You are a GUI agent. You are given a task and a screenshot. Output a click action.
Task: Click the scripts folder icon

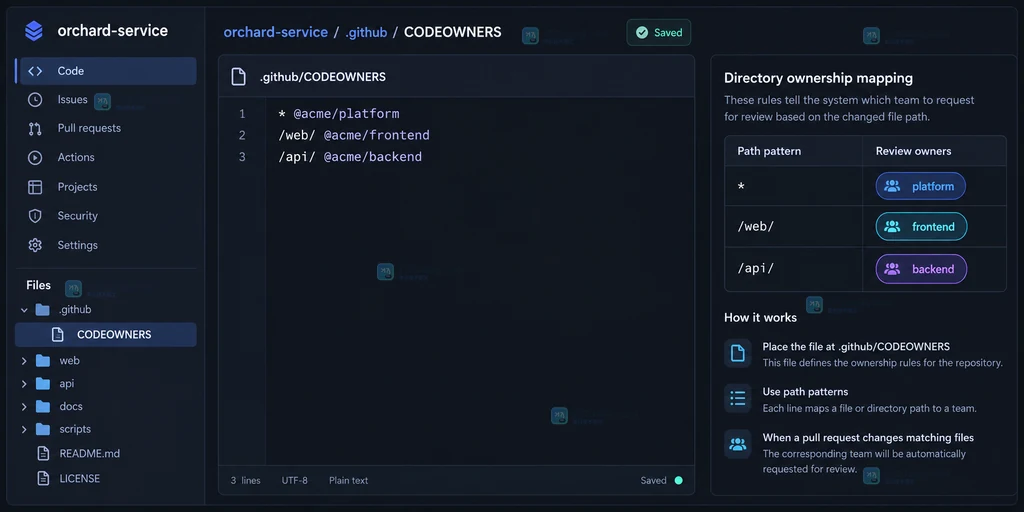click(43, 429)
